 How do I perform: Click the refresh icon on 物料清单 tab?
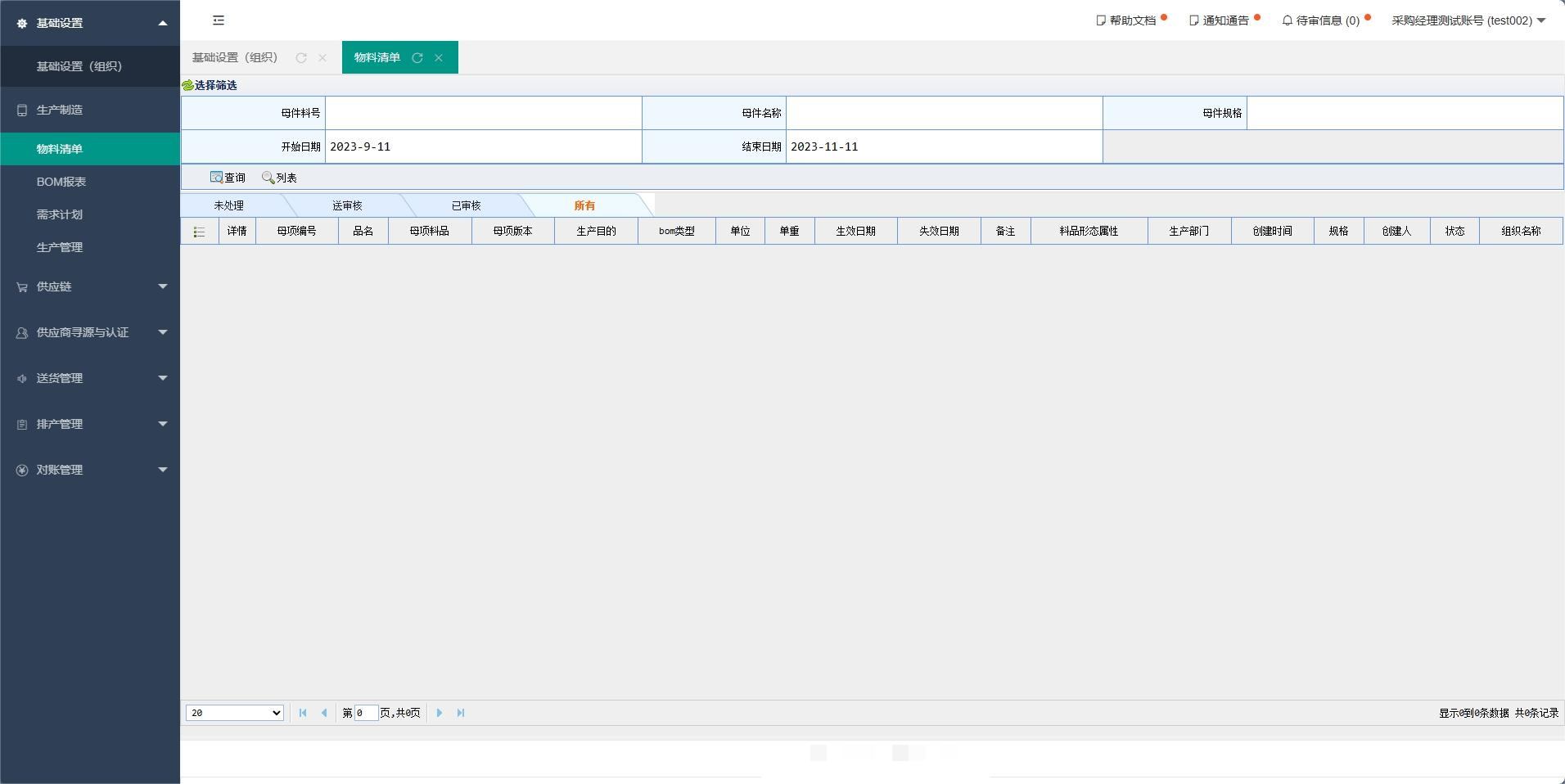point(417,57)
